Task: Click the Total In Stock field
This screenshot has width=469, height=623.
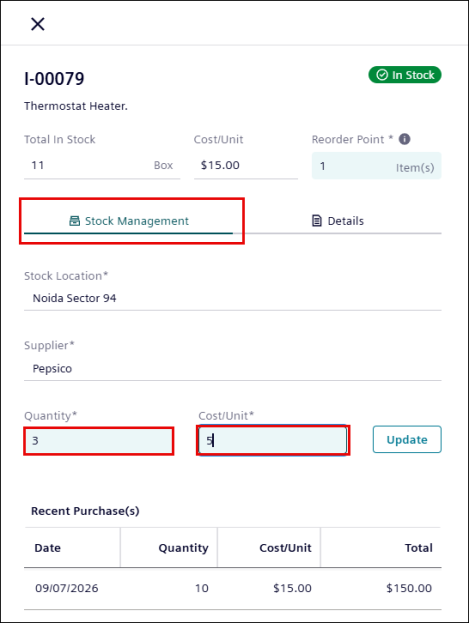Action: pyautogui.click(x=102, y=165)
